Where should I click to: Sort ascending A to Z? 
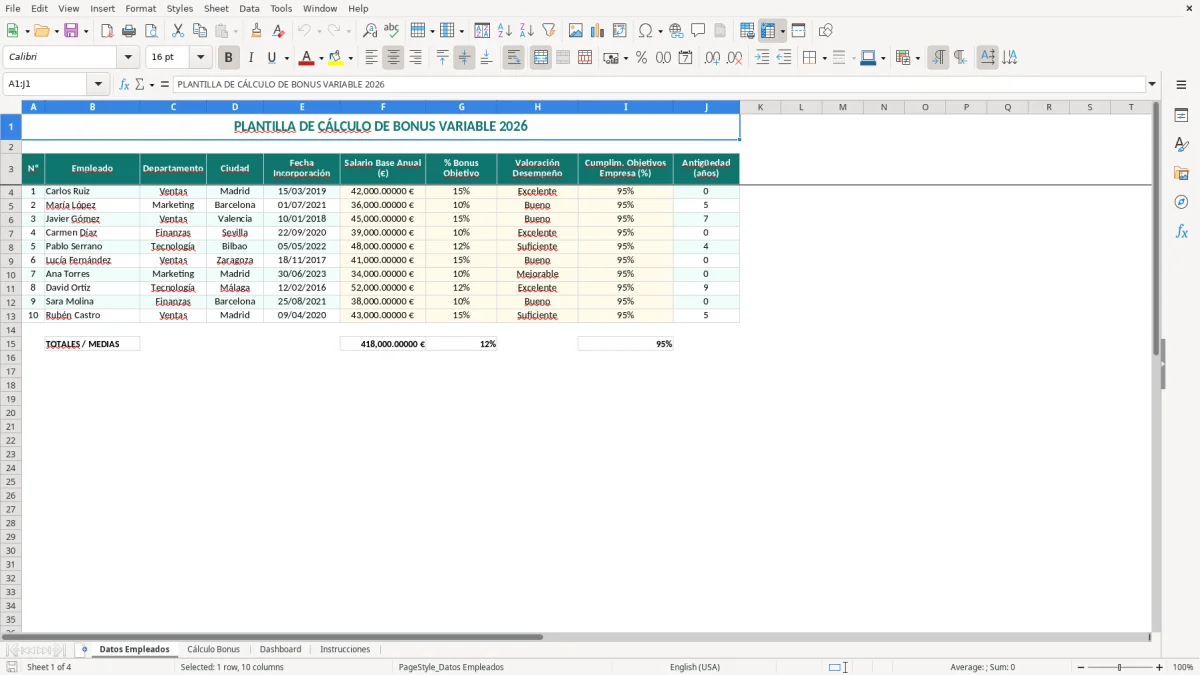(x=505, y=31)
